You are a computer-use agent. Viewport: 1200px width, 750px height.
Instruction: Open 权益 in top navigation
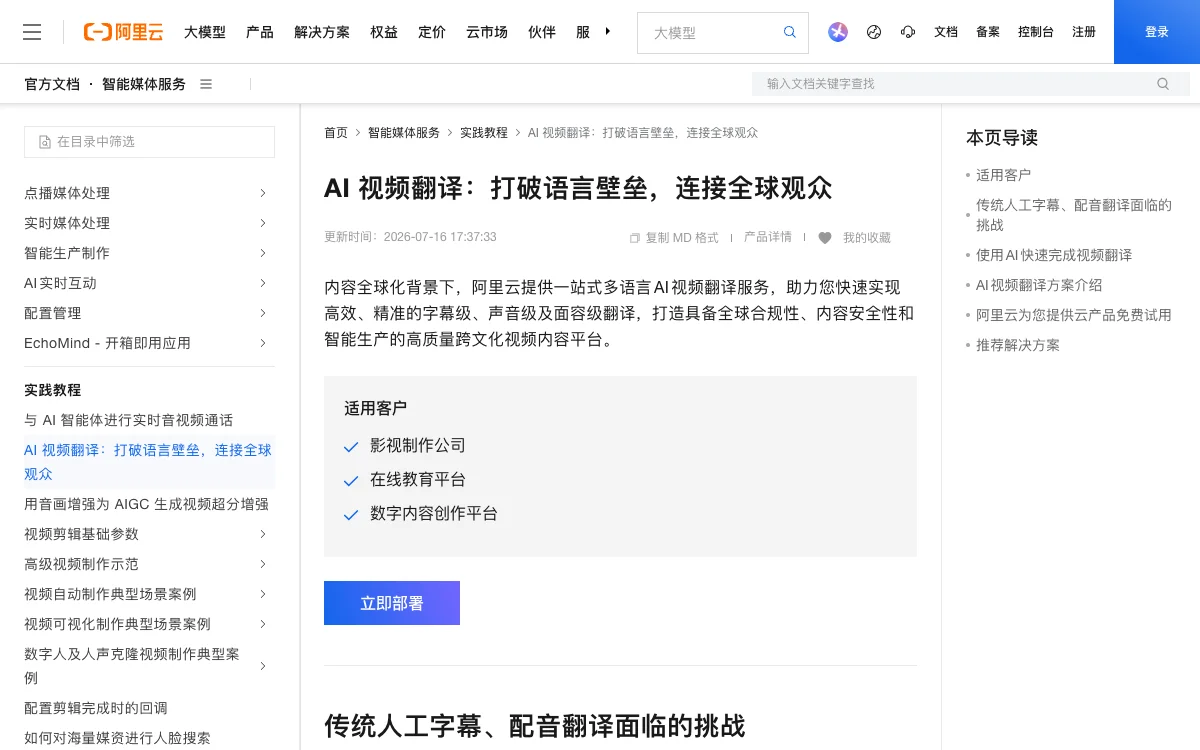(x=384, y=32)
